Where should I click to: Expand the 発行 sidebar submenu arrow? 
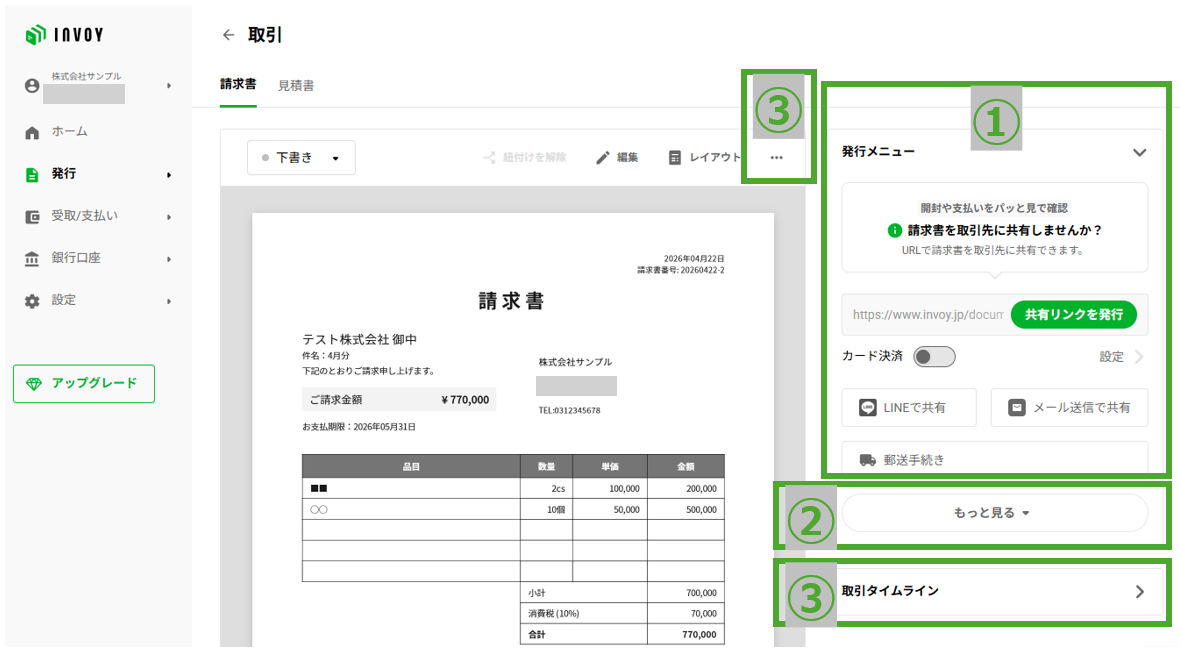(x=169, y=175)
